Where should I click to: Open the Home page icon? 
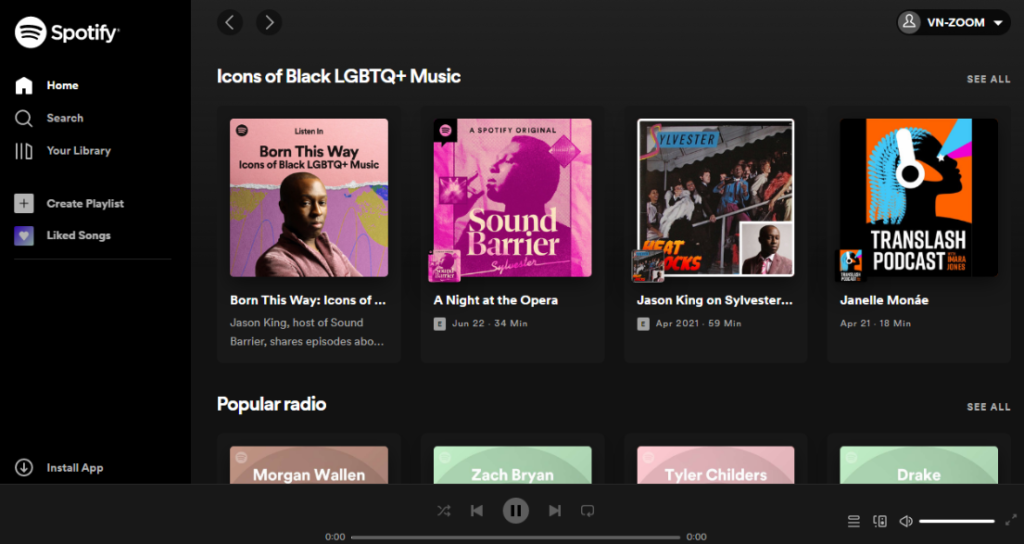pos(24,86)
